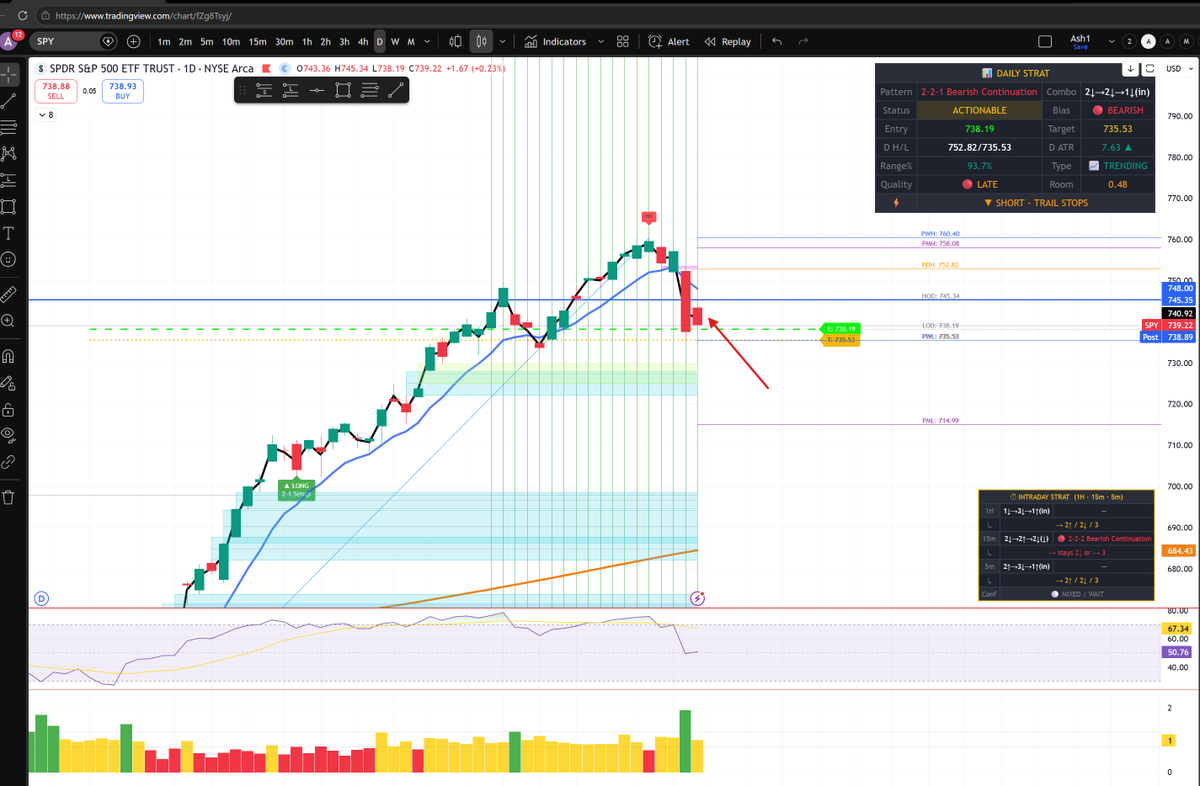Select the bars chart style
Image resolution: width=1200 pixels, height=786 pixels.
pyautogui.click(x=455, y=42)
